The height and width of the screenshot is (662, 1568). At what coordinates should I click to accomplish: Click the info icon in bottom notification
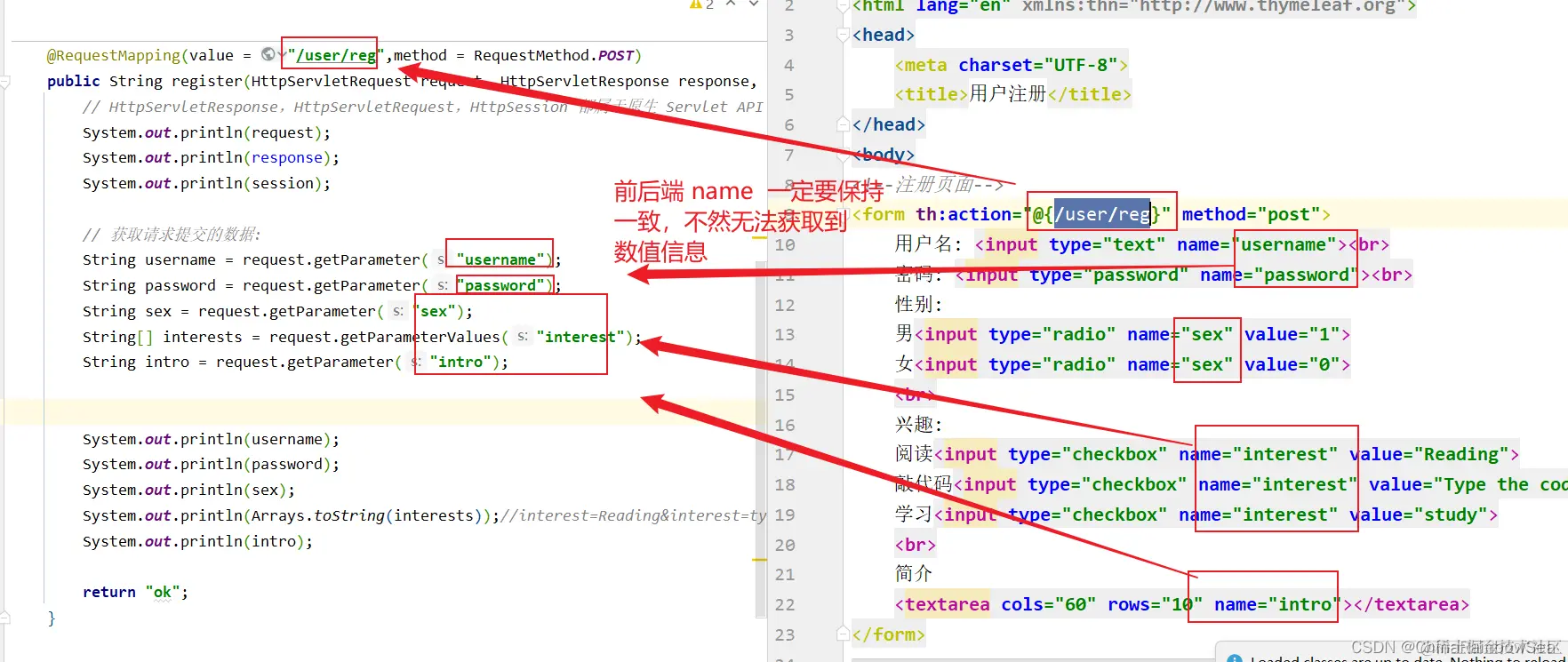pos(1235,658)
